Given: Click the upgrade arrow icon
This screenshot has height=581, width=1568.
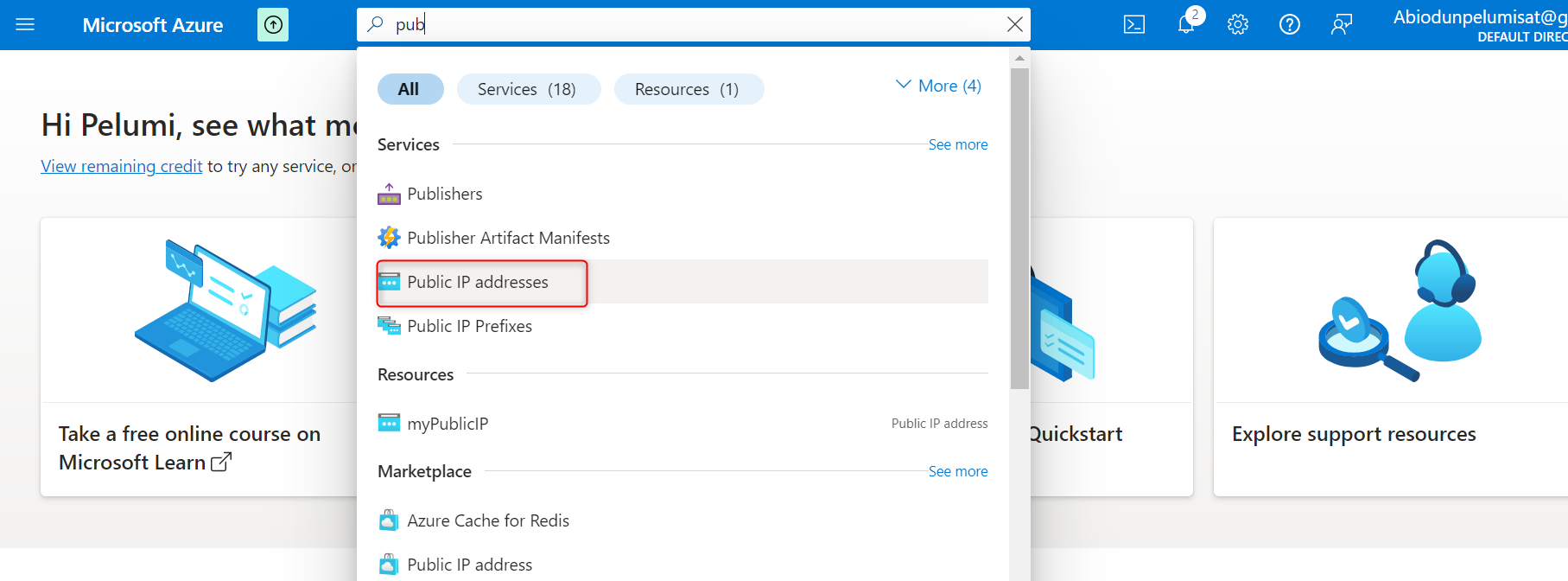Looking at the screenshot, I should click(273, 25).
